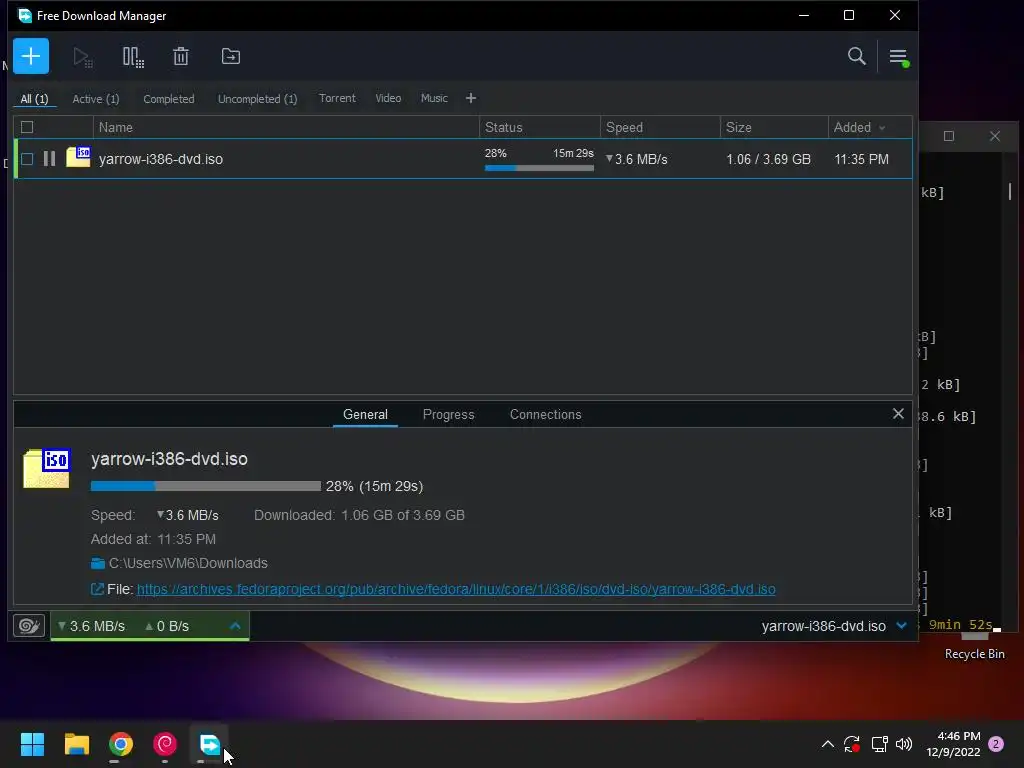Open File Explorer from the taskbar

76,744
